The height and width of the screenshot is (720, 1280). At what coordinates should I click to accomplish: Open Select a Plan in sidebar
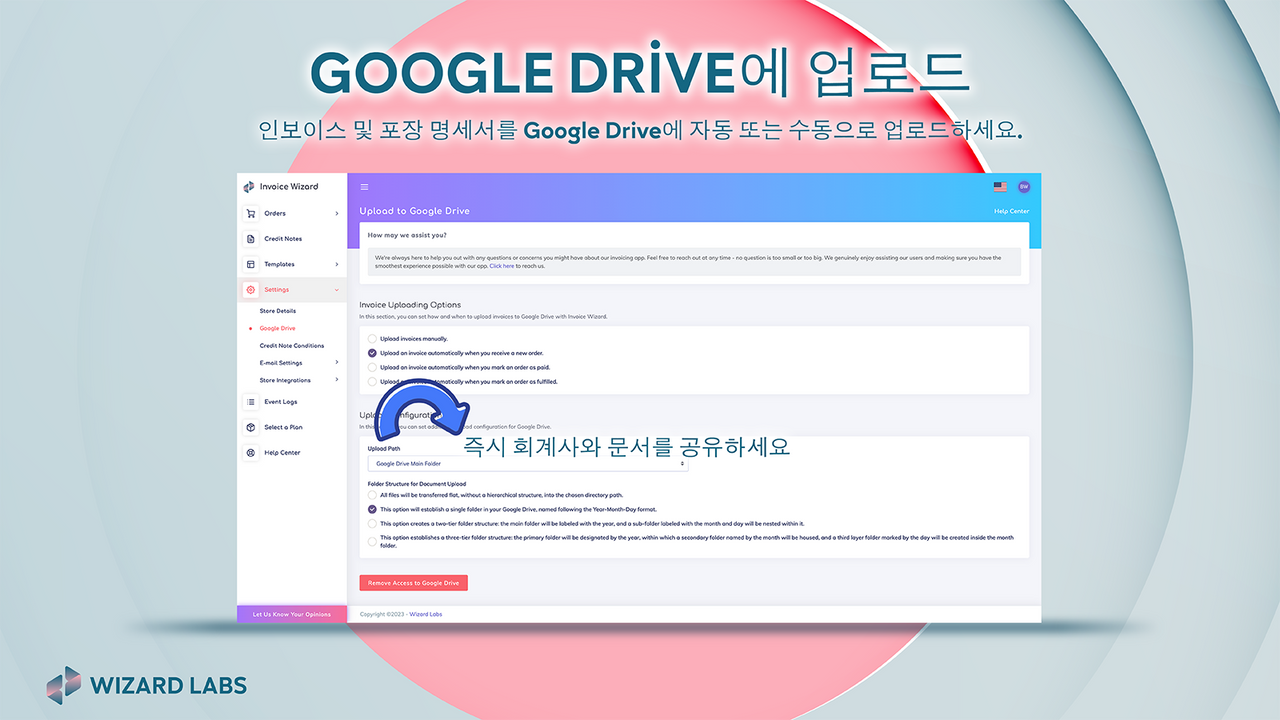tap(283, 427)
